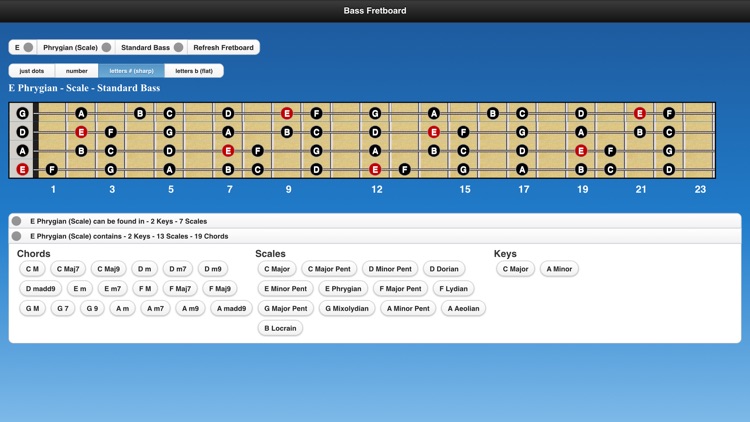Select letters # (sharp) display mode

point(132,71)
